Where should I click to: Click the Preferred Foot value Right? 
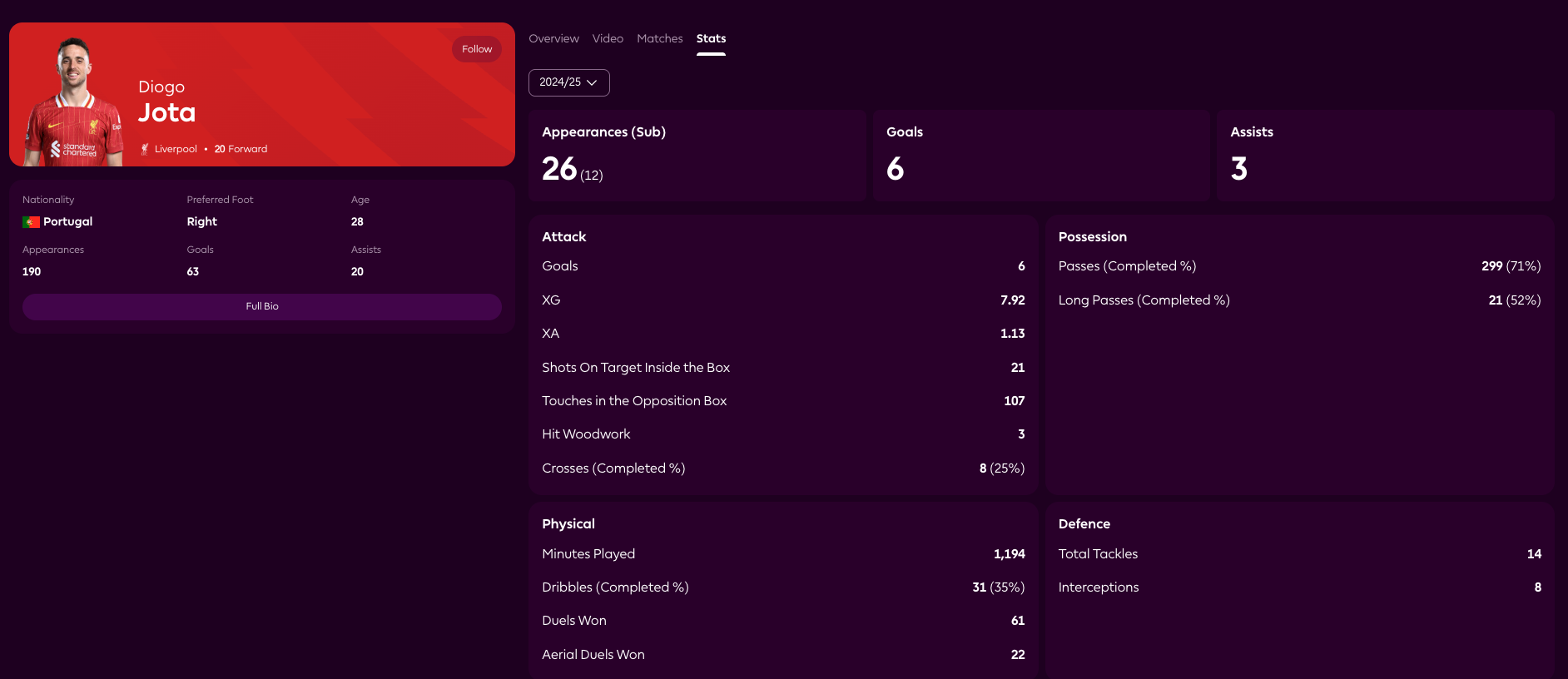click(201, 221)
